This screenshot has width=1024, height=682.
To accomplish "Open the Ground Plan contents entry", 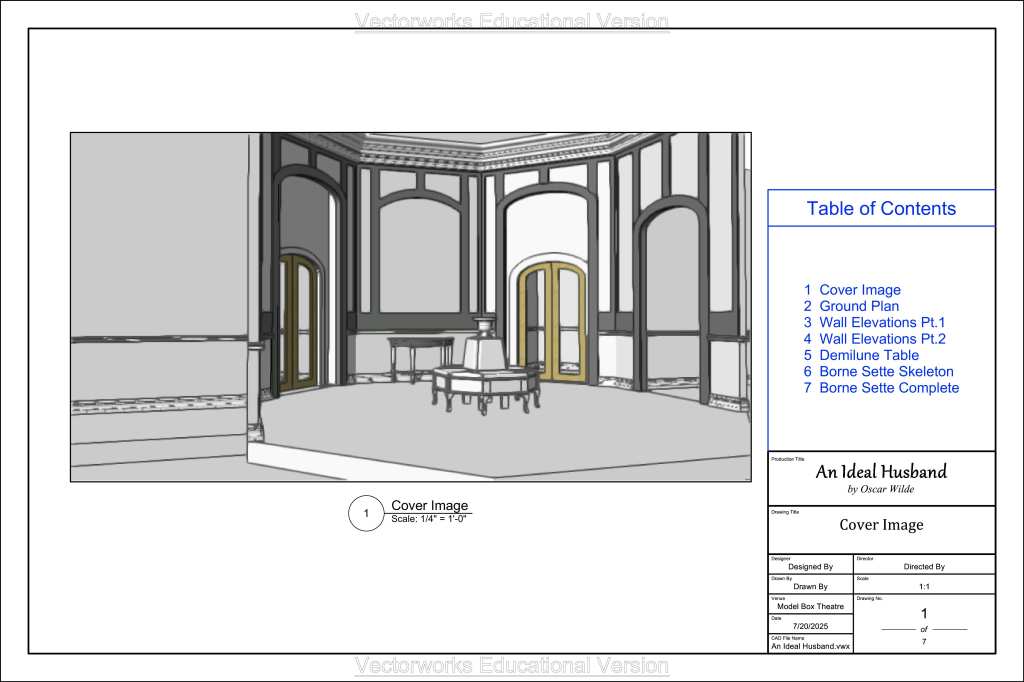I will tap(858, 306).
